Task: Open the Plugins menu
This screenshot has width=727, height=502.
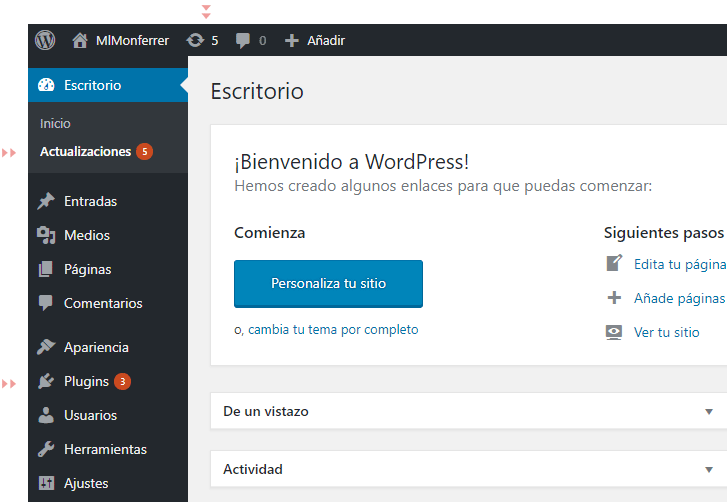Action: click(x=86, y=381)
